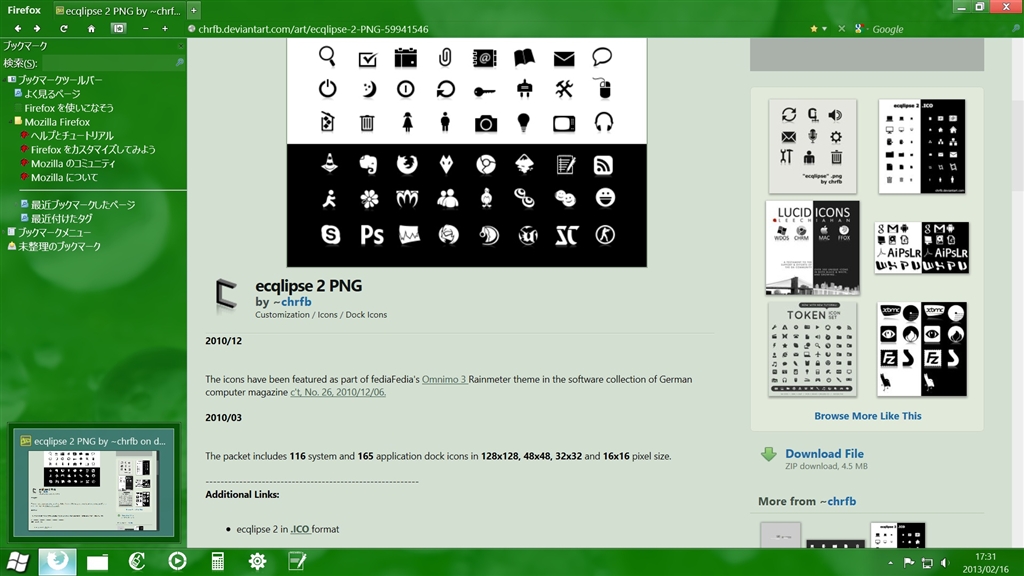Open the Windows Start button
The width and height of the screenshot is (1024, 576).
[x=18, y=562]
